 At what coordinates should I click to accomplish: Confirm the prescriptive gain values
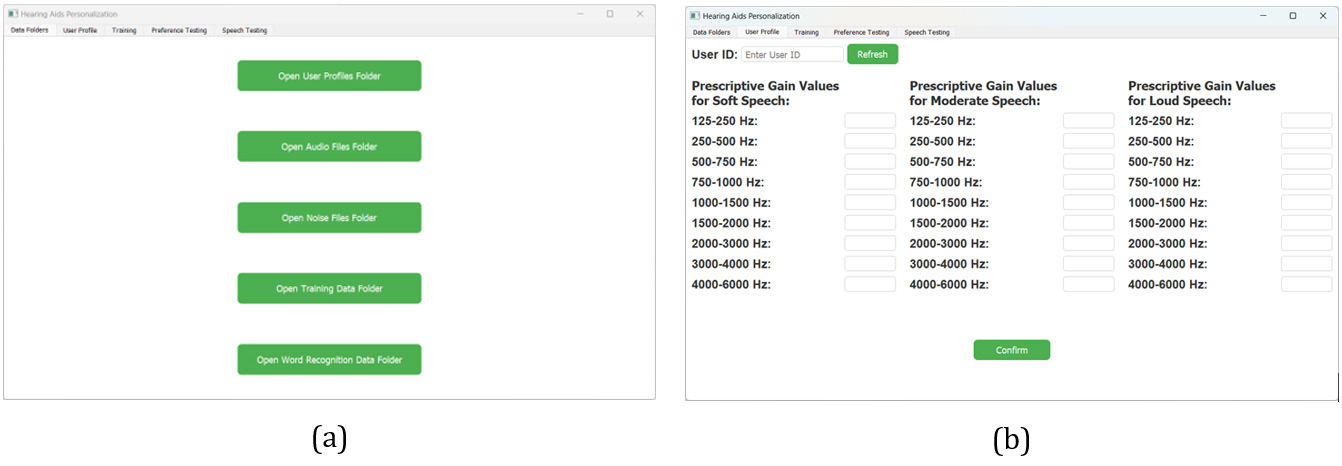[1011, 350]
